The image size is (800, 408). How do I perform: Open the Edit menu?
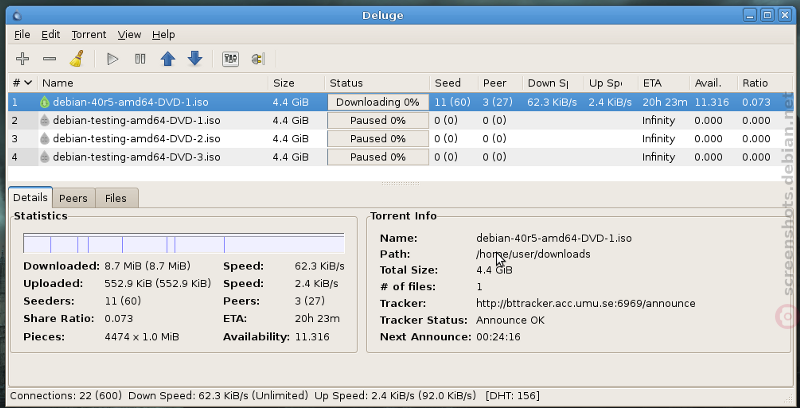tap(51, 35)
